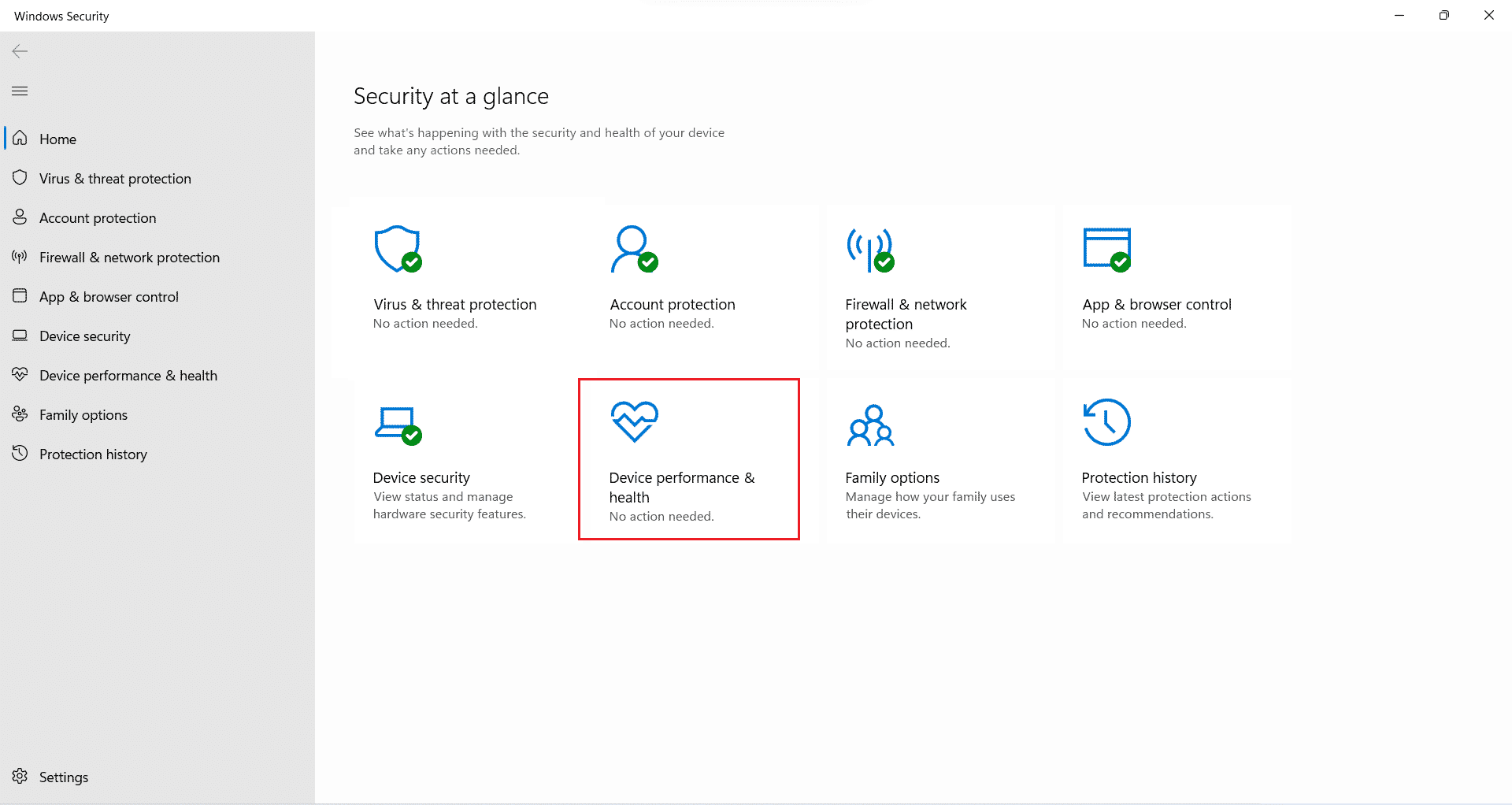Viewport: 1512px width, 805px height.
Task: Click 'Manage how your family uses their devices' text
Action: pyautogui.click(x=930, y=506)
